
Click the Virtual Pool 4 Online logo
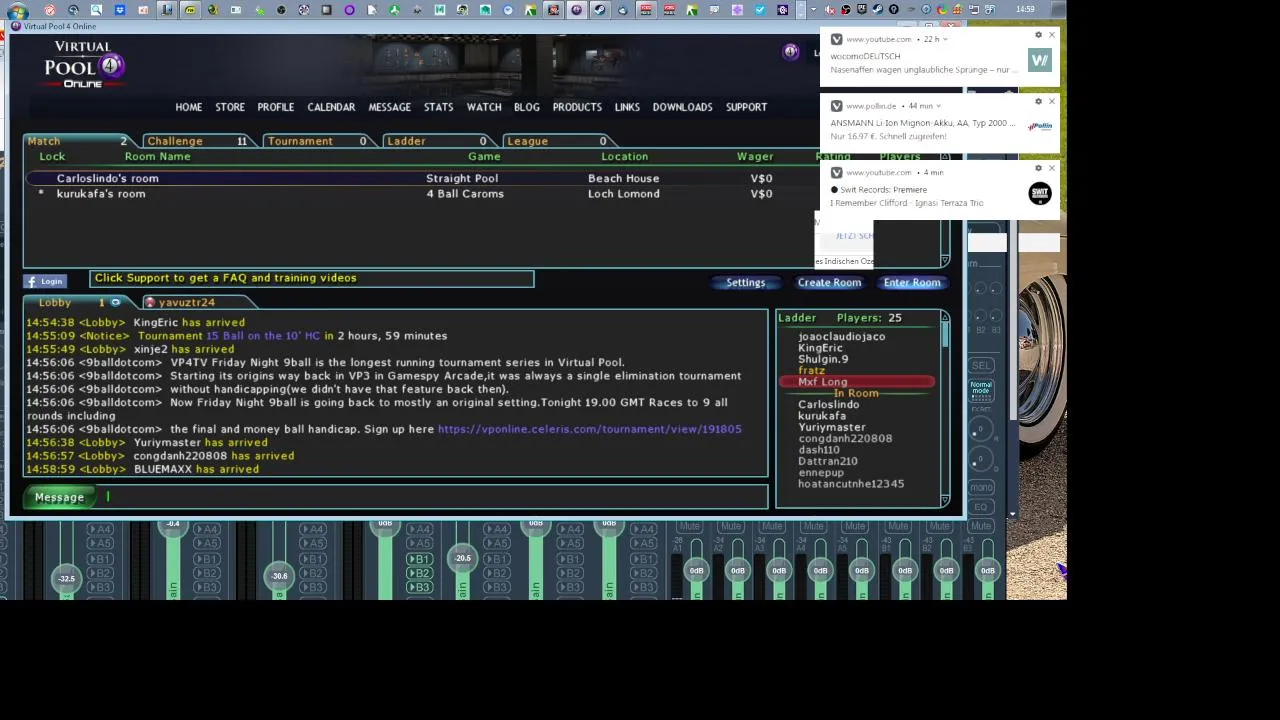[x=82, y=65]
